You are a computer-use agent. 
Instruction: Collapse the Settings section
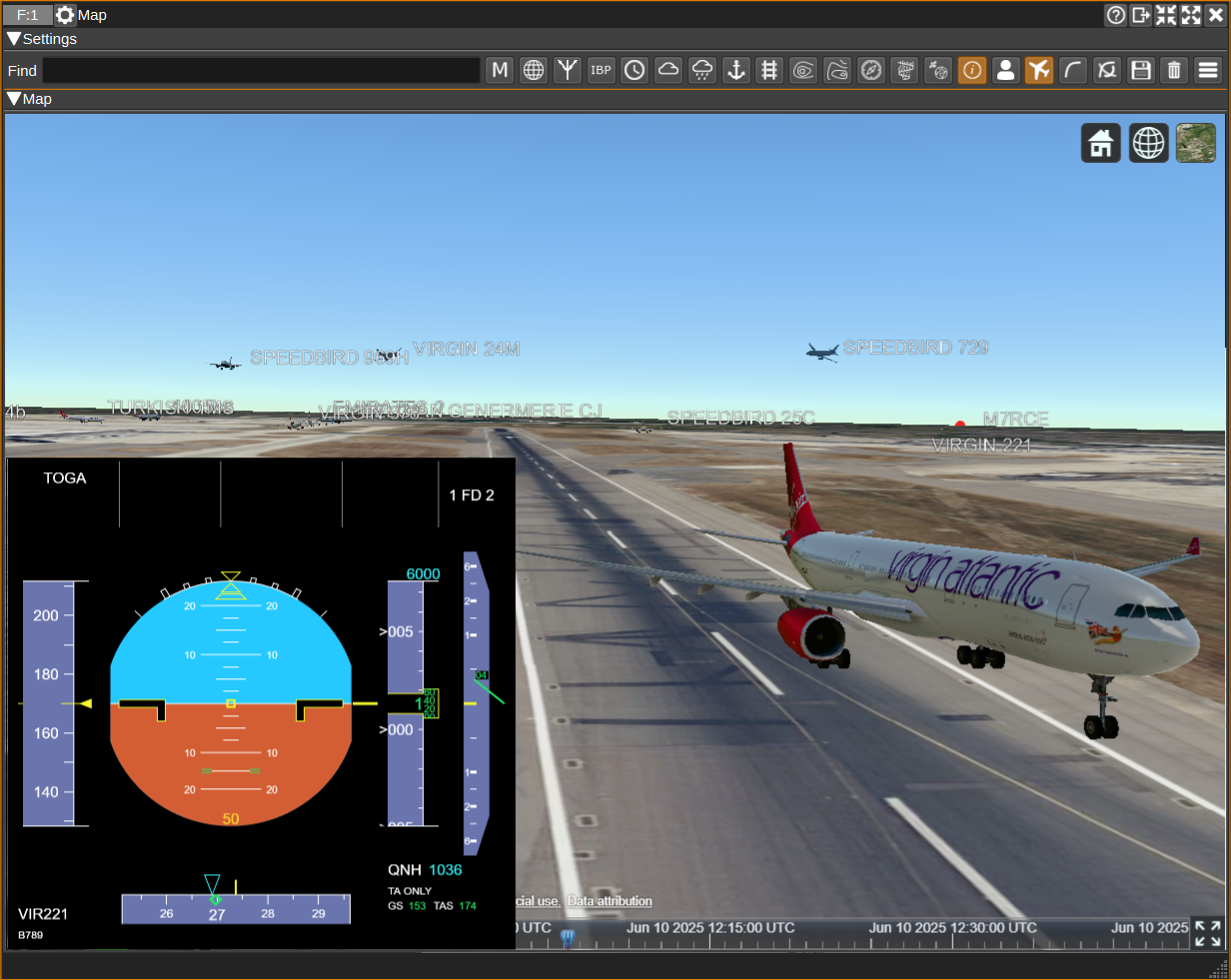coord(14,39)
